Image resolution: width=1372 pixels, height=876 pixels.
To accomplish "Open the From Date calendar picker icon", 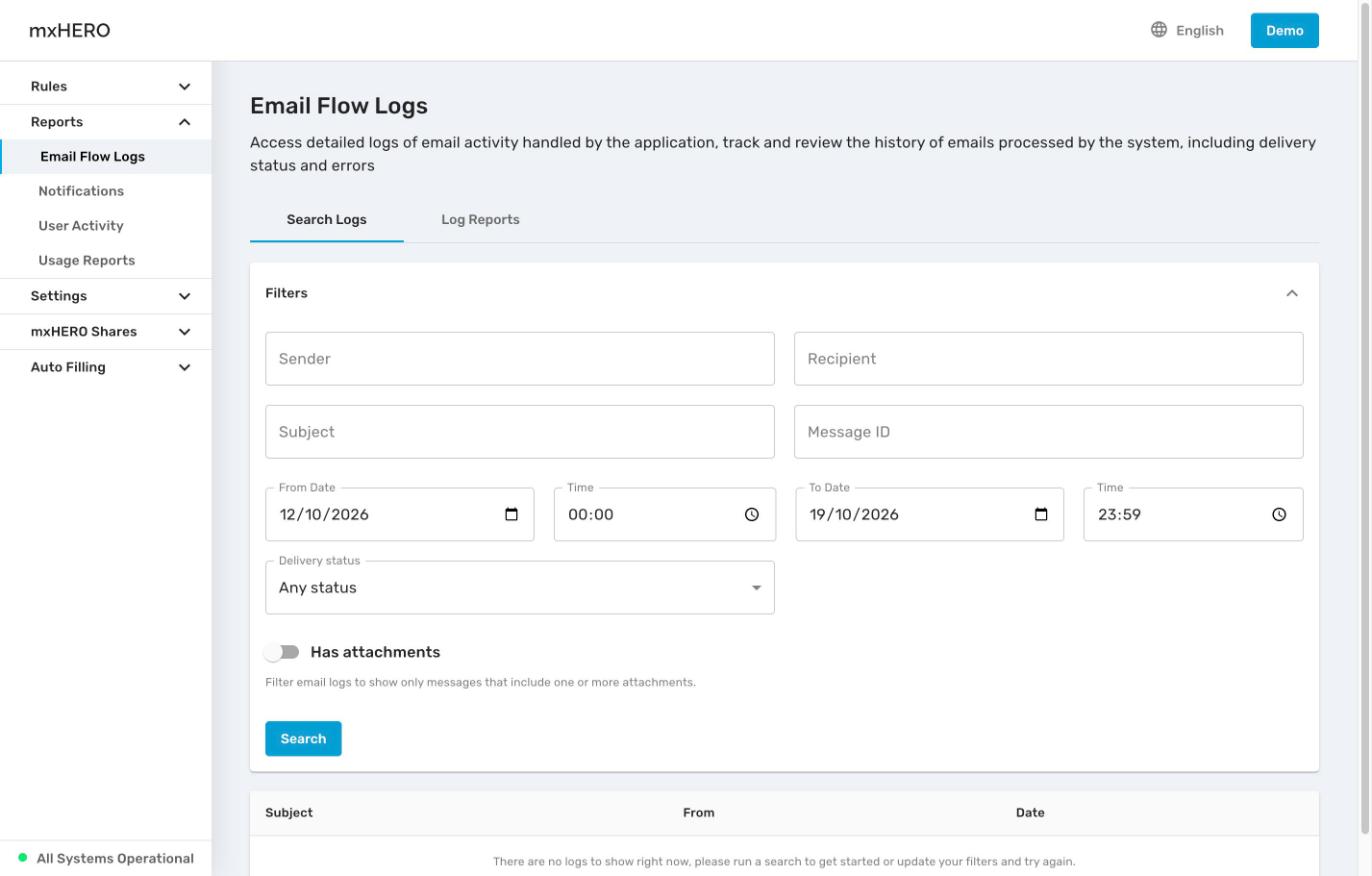I will (x=511, y=515).
